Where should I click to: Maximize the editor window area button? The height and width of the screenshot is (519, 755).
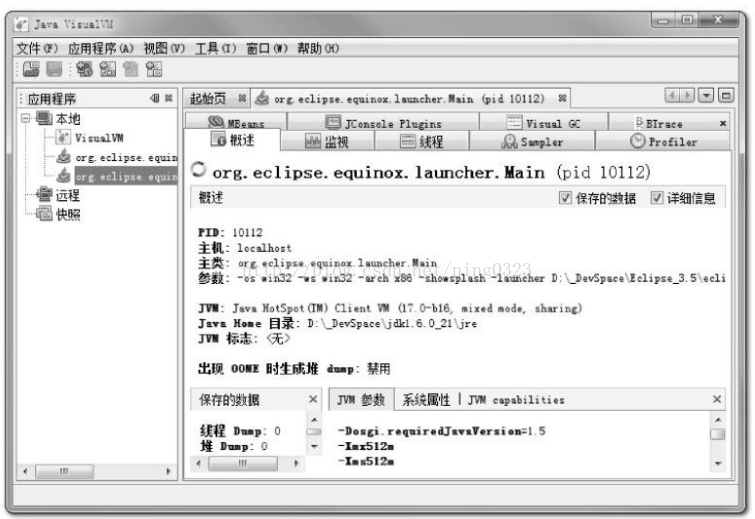point(726,95)
